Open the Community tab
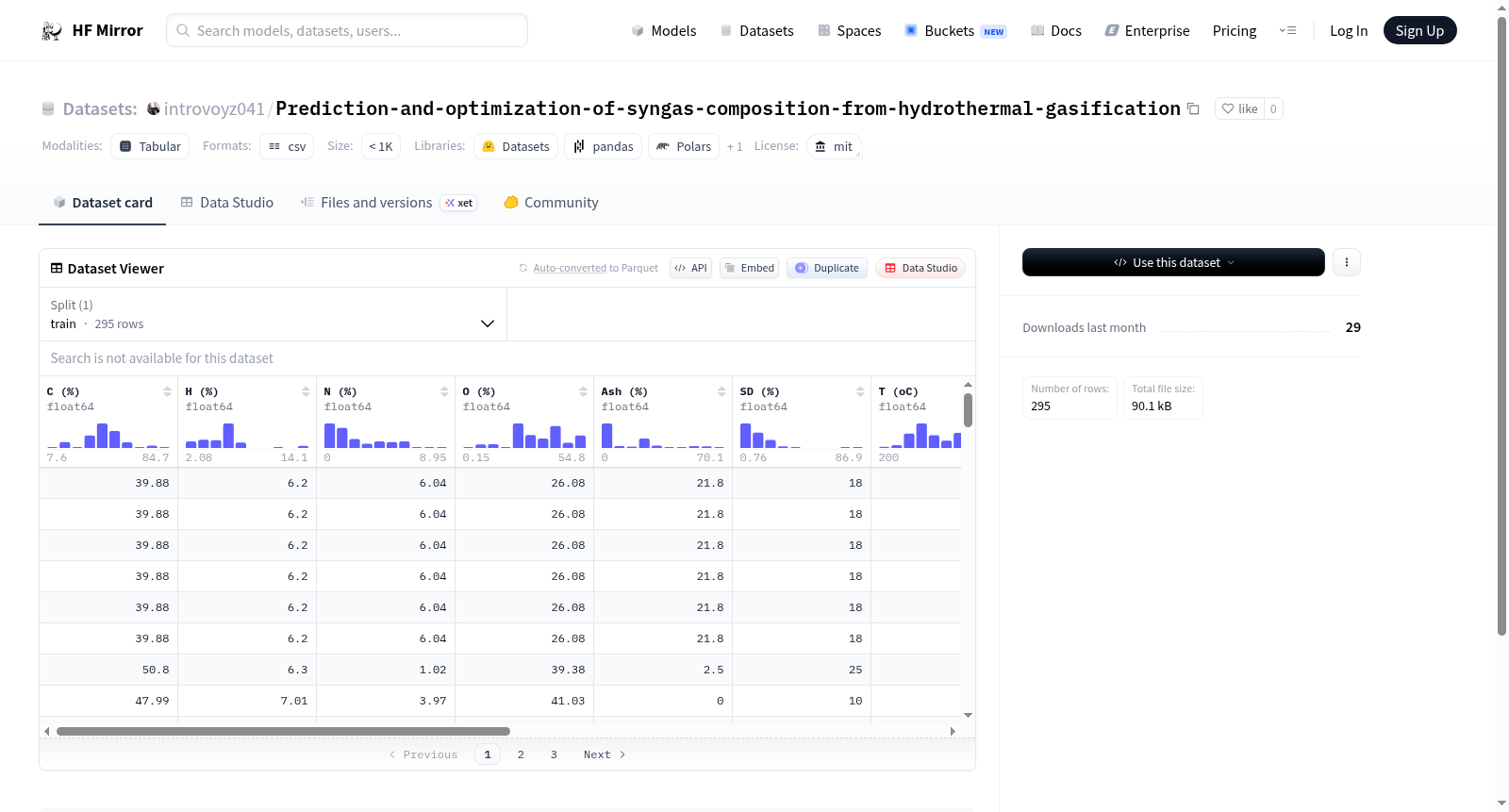Viewport: 1509px width, 812px height. pos(551,203)
